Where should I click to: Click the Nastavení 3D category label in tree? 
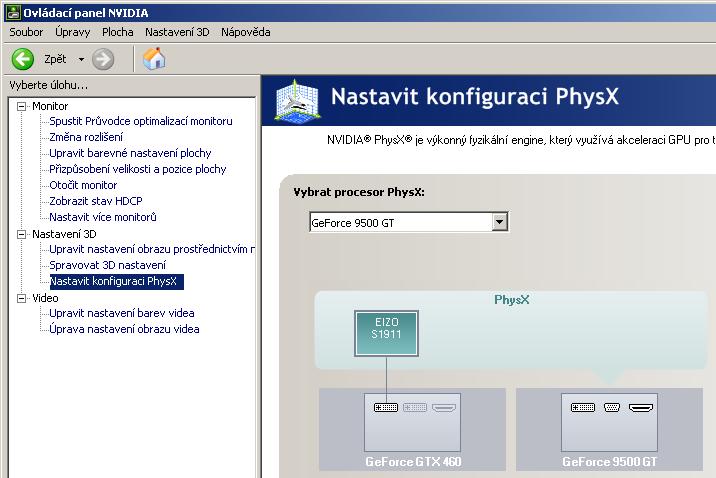[64, 234]
